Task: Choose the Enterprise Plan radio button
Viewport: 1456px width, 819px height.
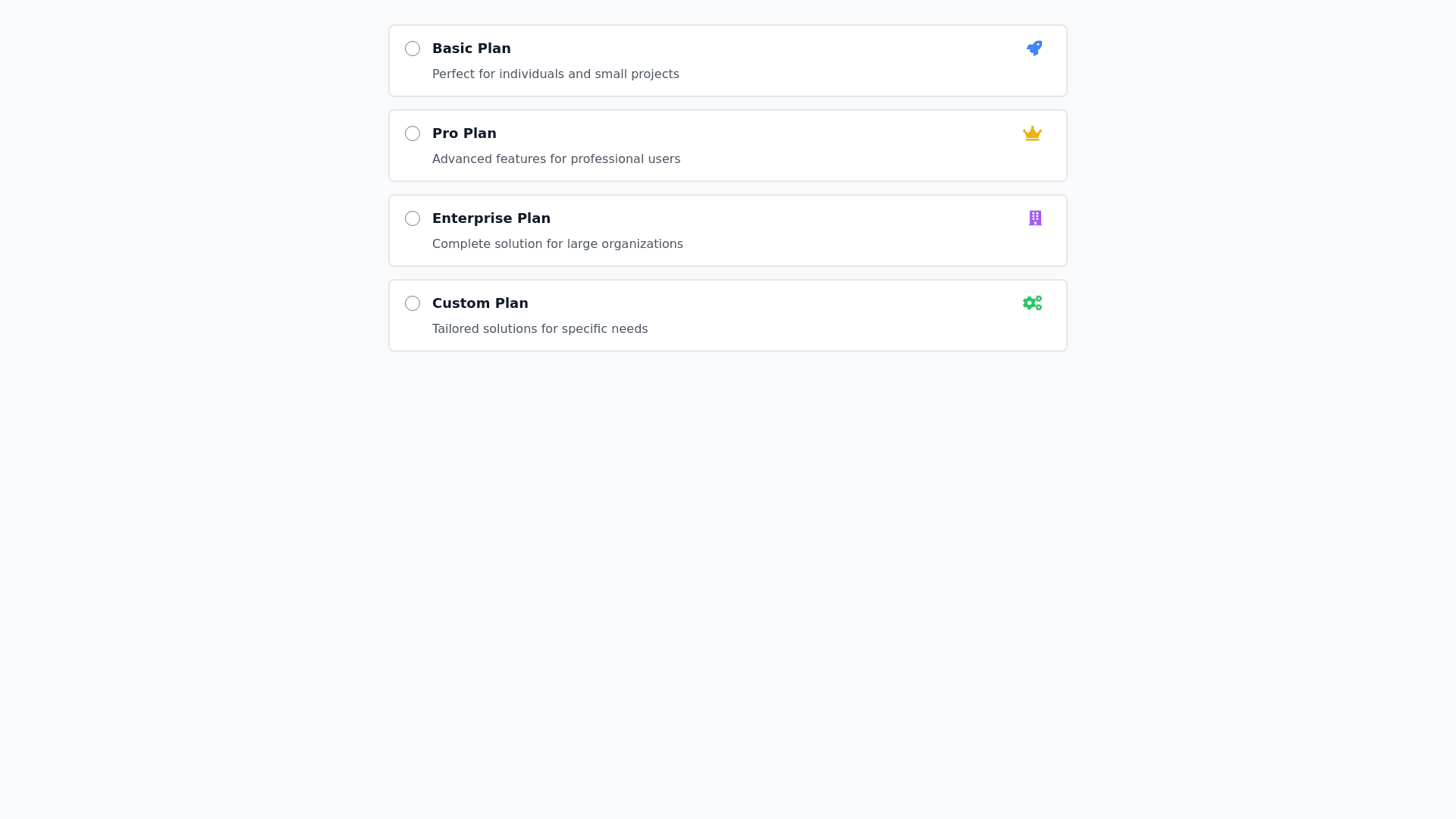Action: 413,218
